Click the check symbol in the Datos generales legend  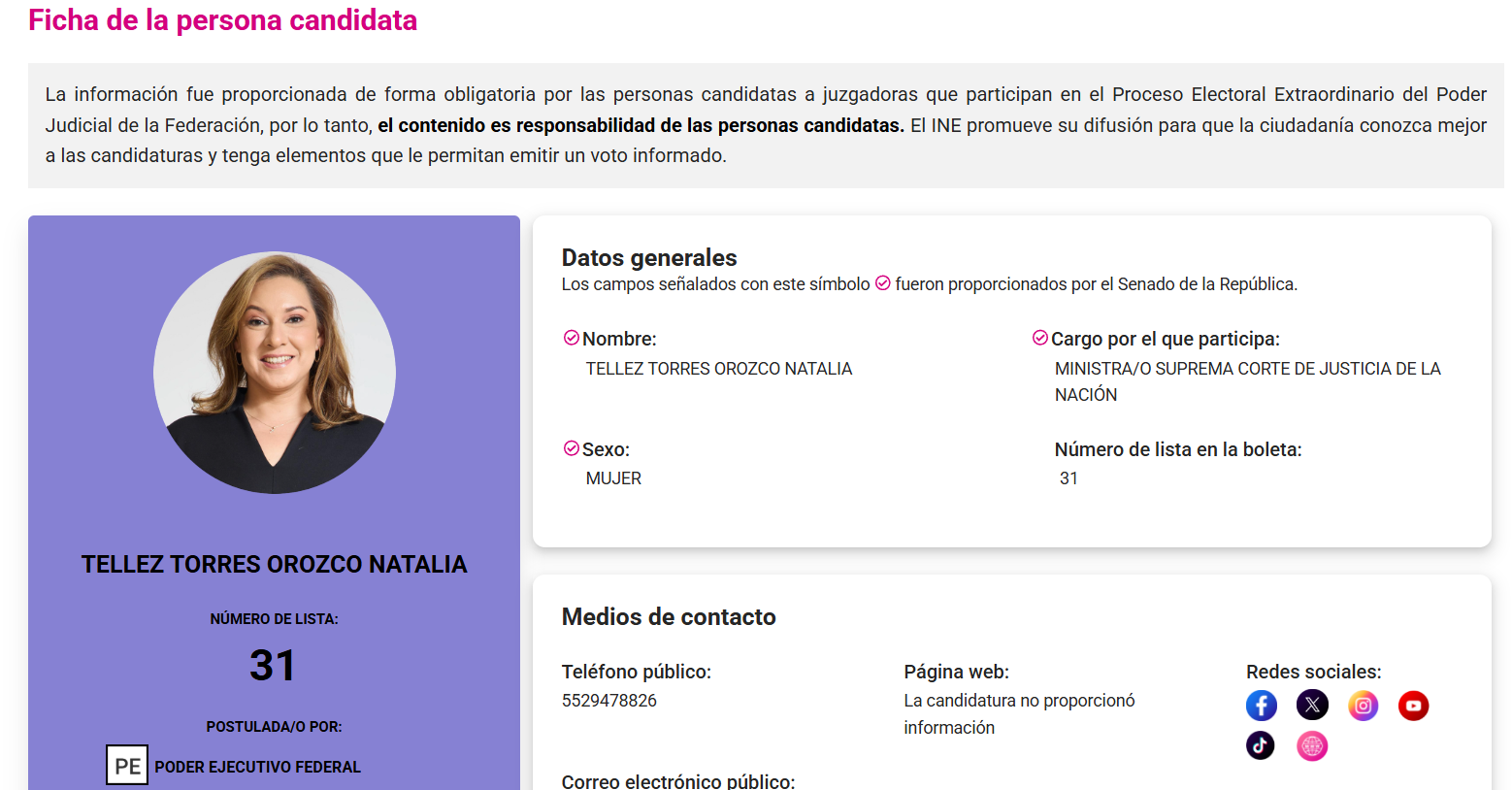882,283
